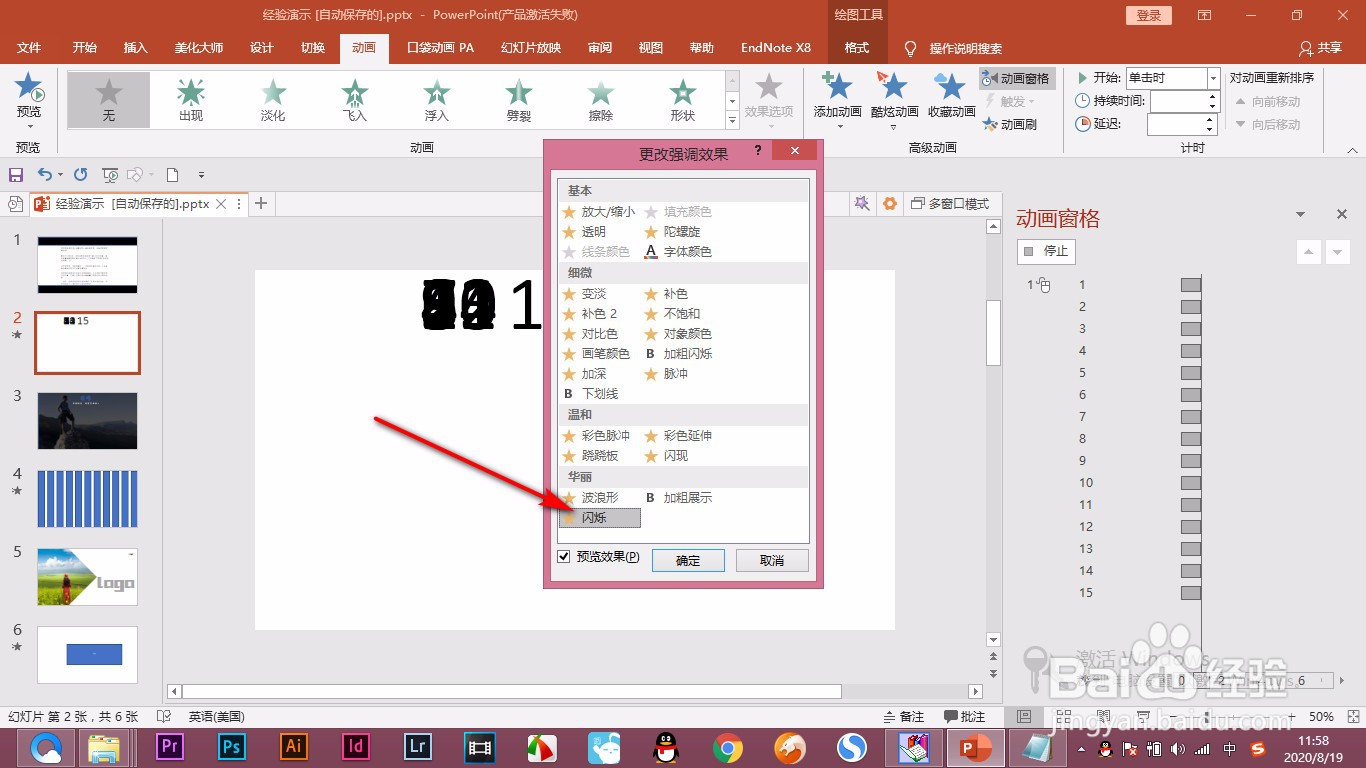Select the 脉冲 emphasis effect star icon

[650, 373]
